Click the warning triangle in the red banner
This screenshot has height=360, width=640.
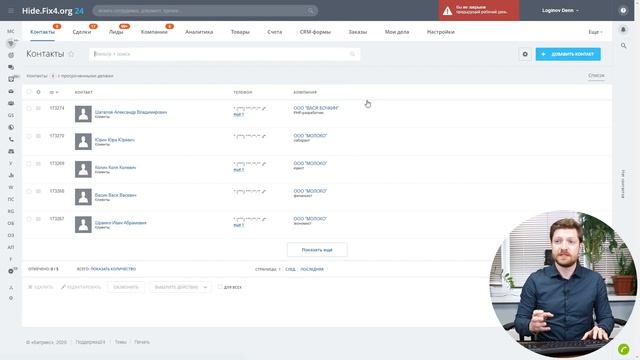448,11
